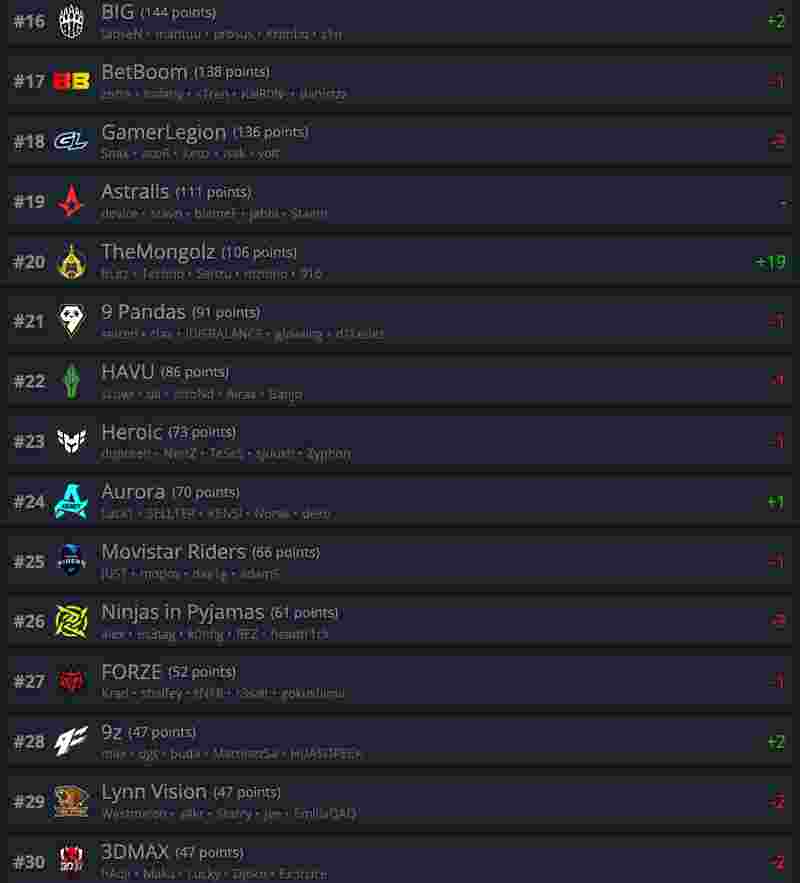
Task: Click the +19 rank change for TheMongolz
Action: click(x=770, y=262)
